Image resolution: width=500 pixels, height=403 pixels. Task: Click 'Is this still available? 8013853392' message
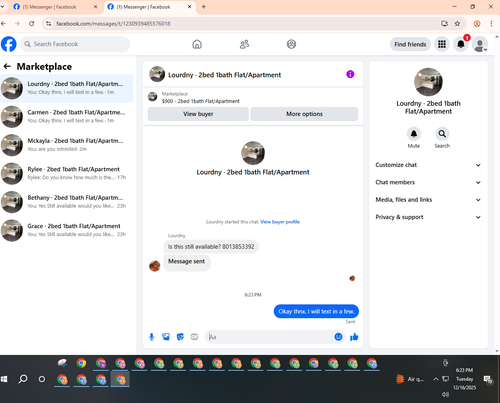point(211,247)
